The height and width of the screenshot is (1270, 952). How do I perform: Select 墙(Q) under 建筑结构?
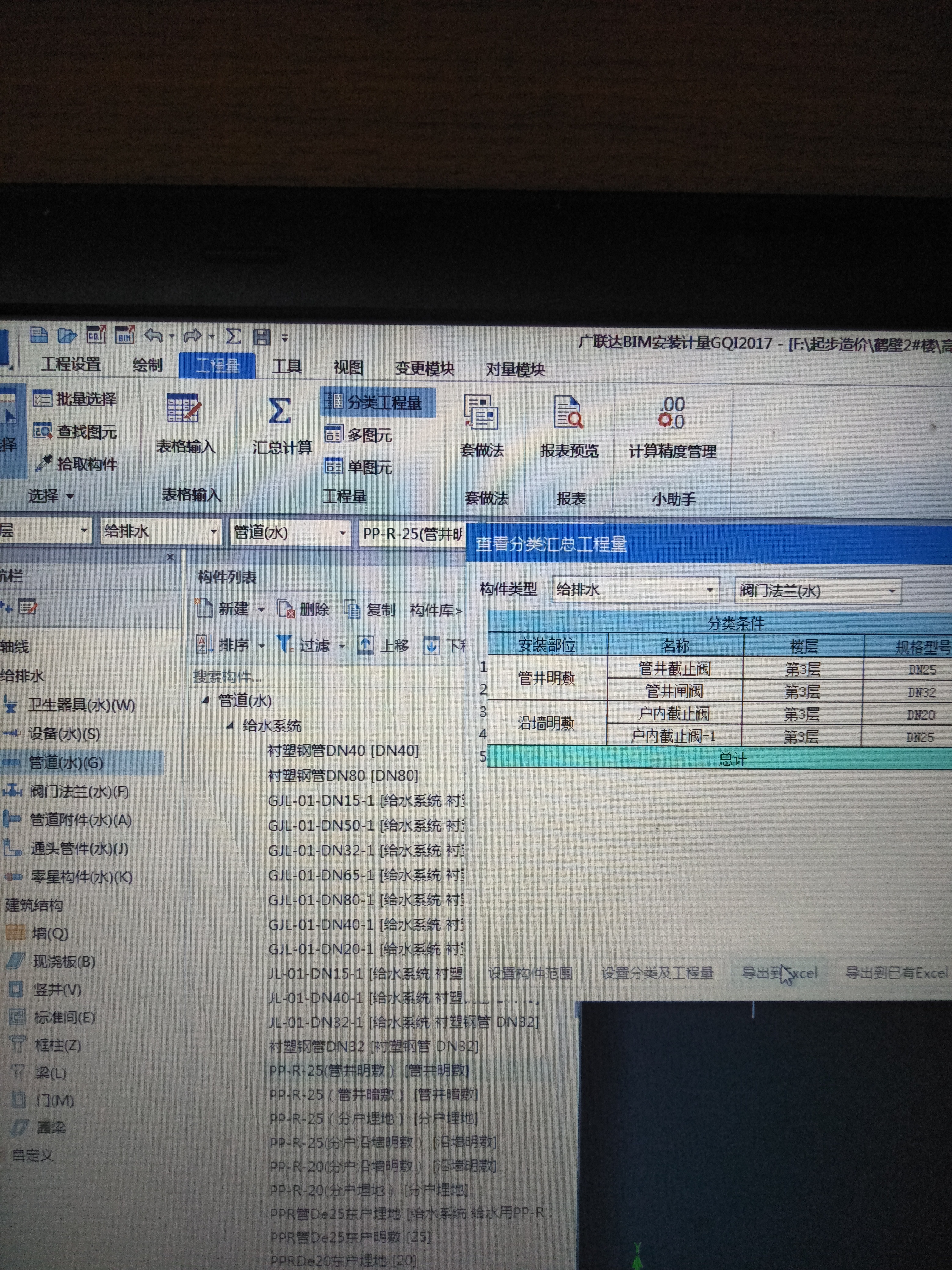[x=38, y=934]
